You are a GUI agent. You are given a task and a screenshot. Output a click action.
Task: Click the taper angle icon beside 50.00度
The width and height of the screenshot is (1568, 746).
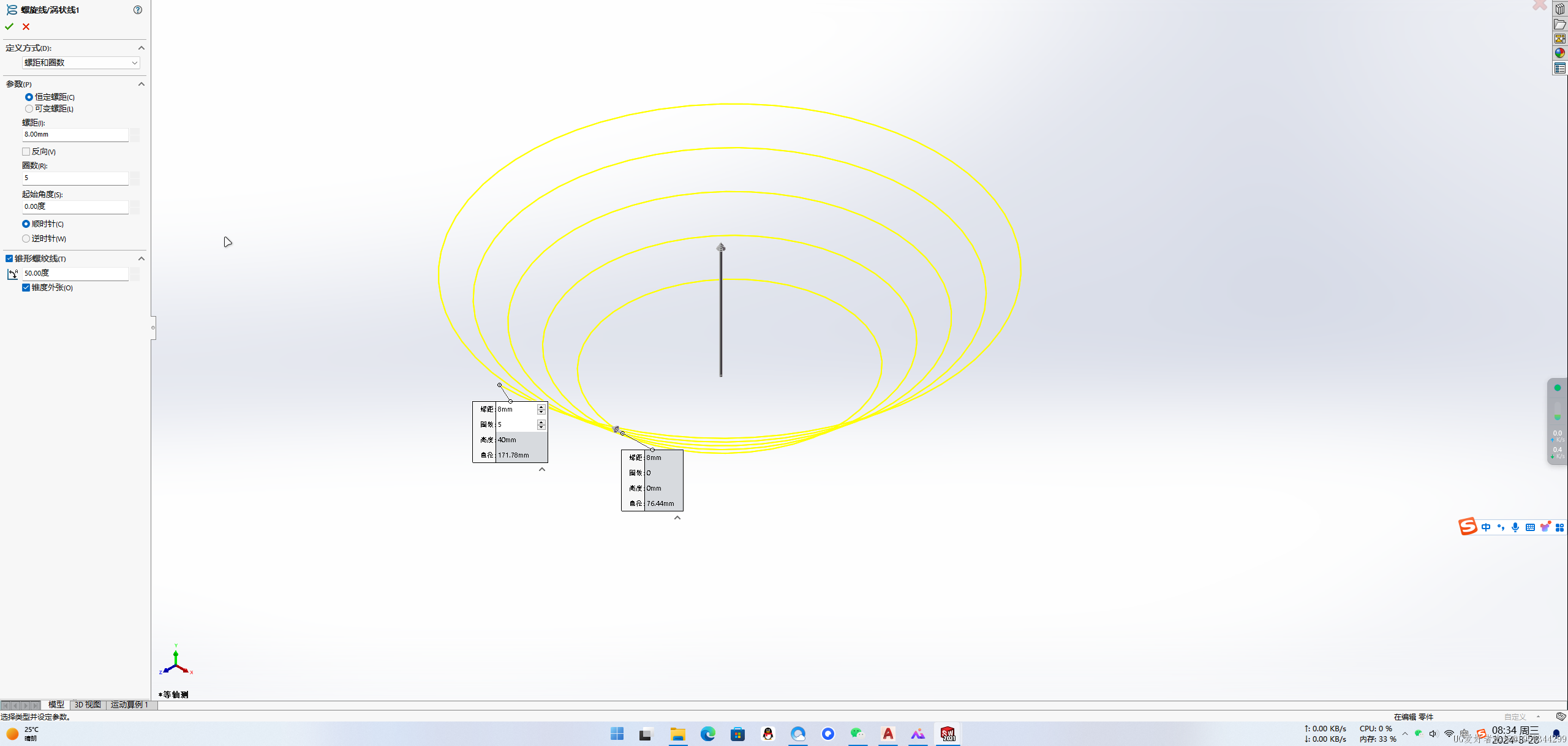tap(12, 274)
